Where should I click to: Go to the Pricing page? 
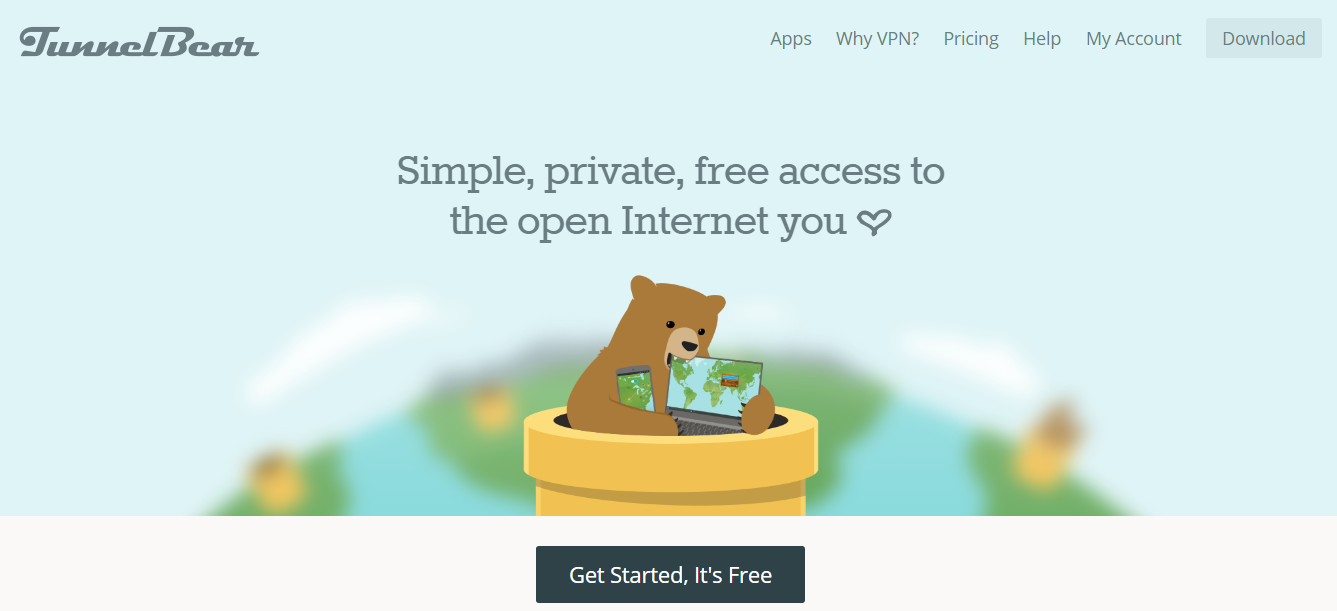(971, 38)
